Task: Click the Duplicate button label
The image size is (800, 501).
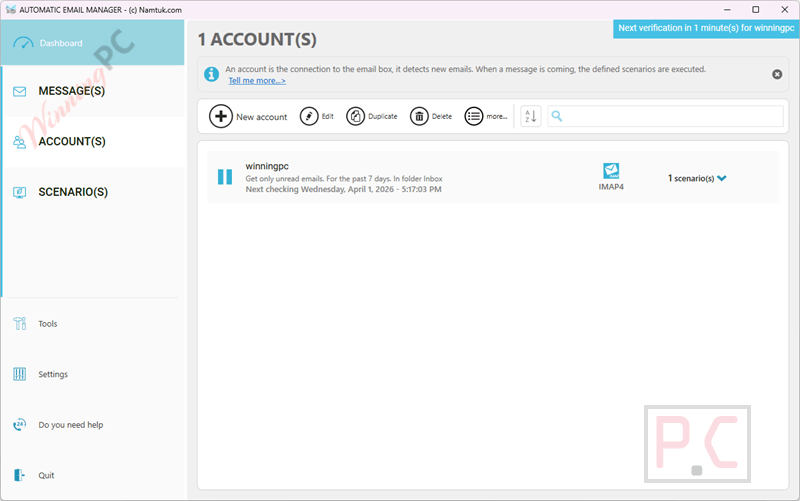Action: coord(383,116)
